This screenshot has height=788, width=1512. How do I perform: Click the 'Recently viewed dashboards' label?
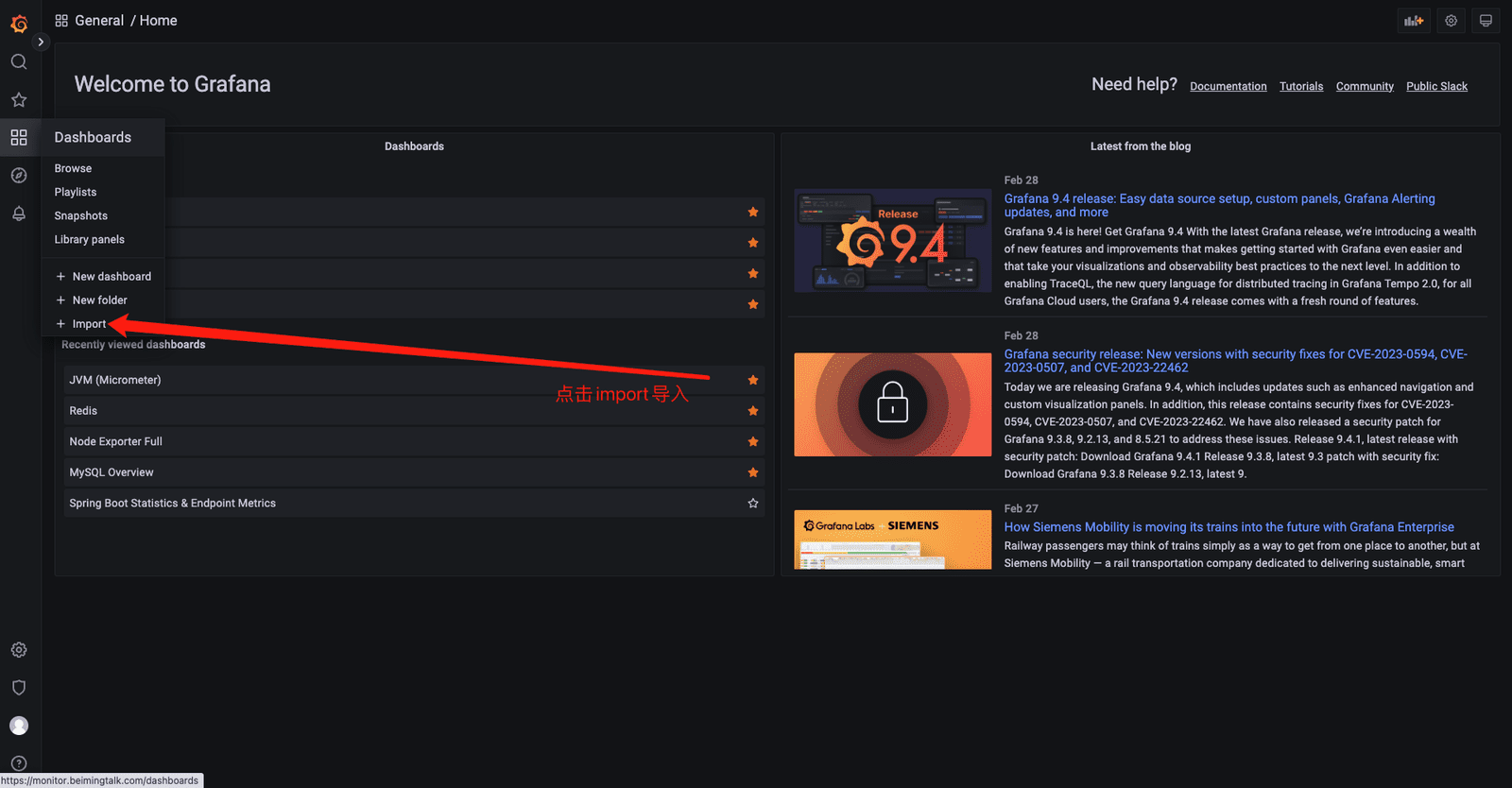click(133, 345)
